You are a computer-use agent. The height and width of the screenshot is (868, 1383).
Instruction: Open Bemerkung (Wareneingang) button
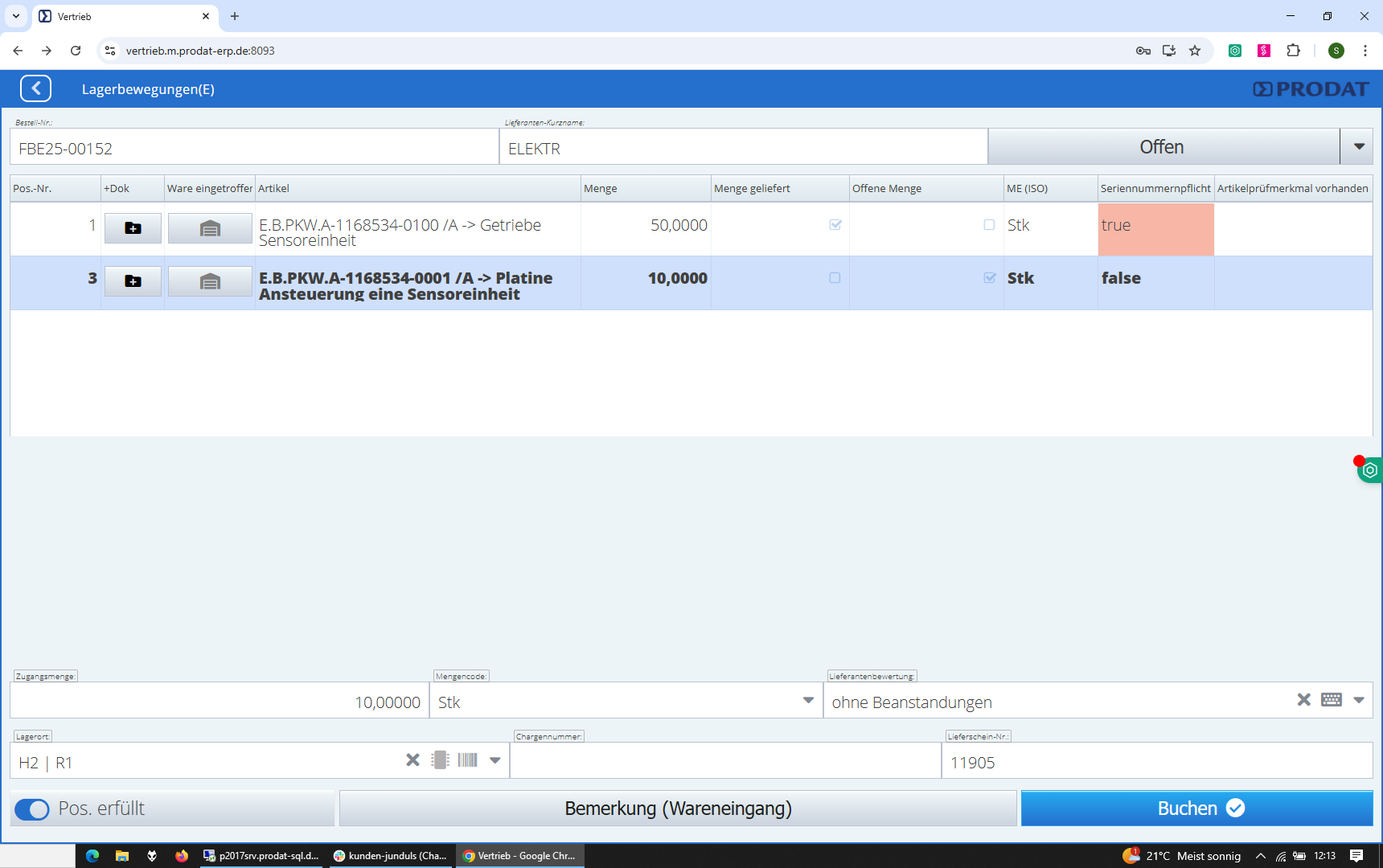[678, 809]
